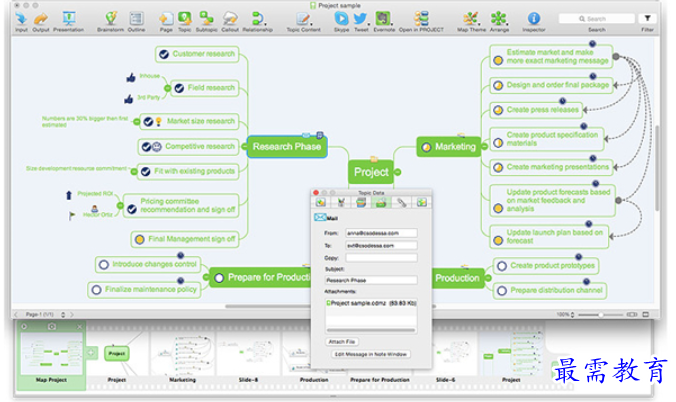
Task: Click the empty Copy field
Action: (x=381, y=258)
